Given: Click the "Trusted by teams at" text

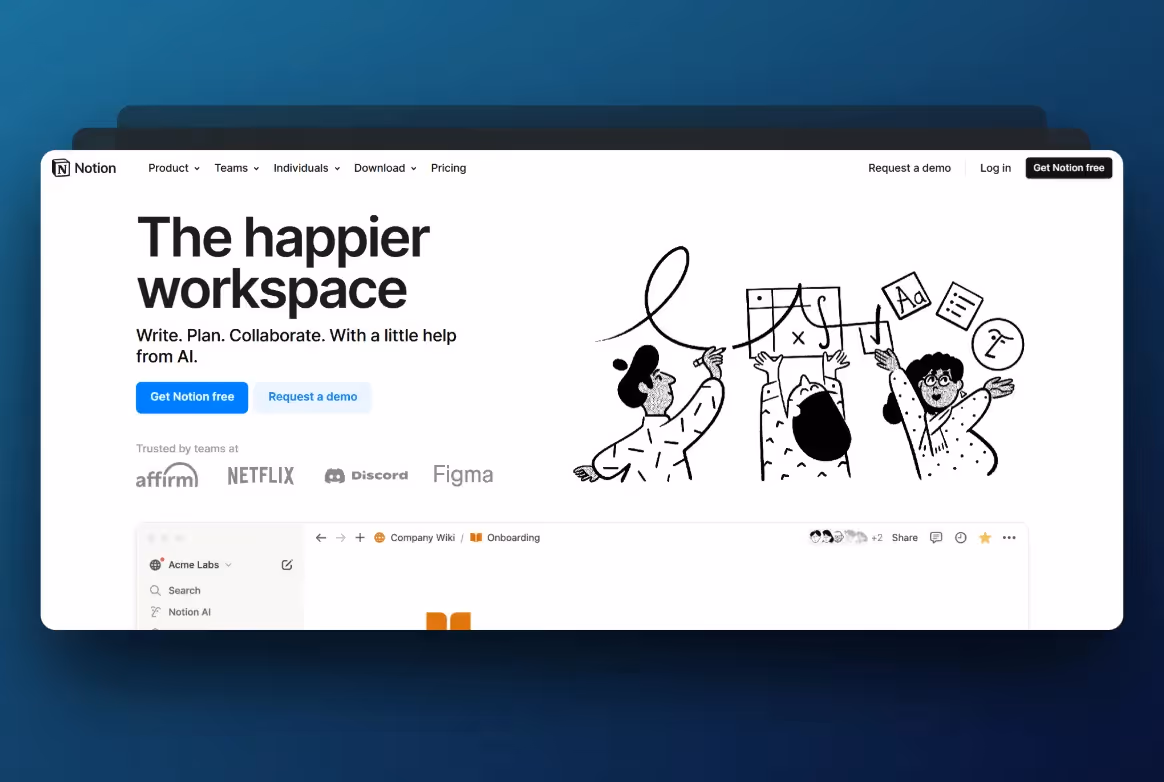Looking at the screenshot, I should point(187,449).
